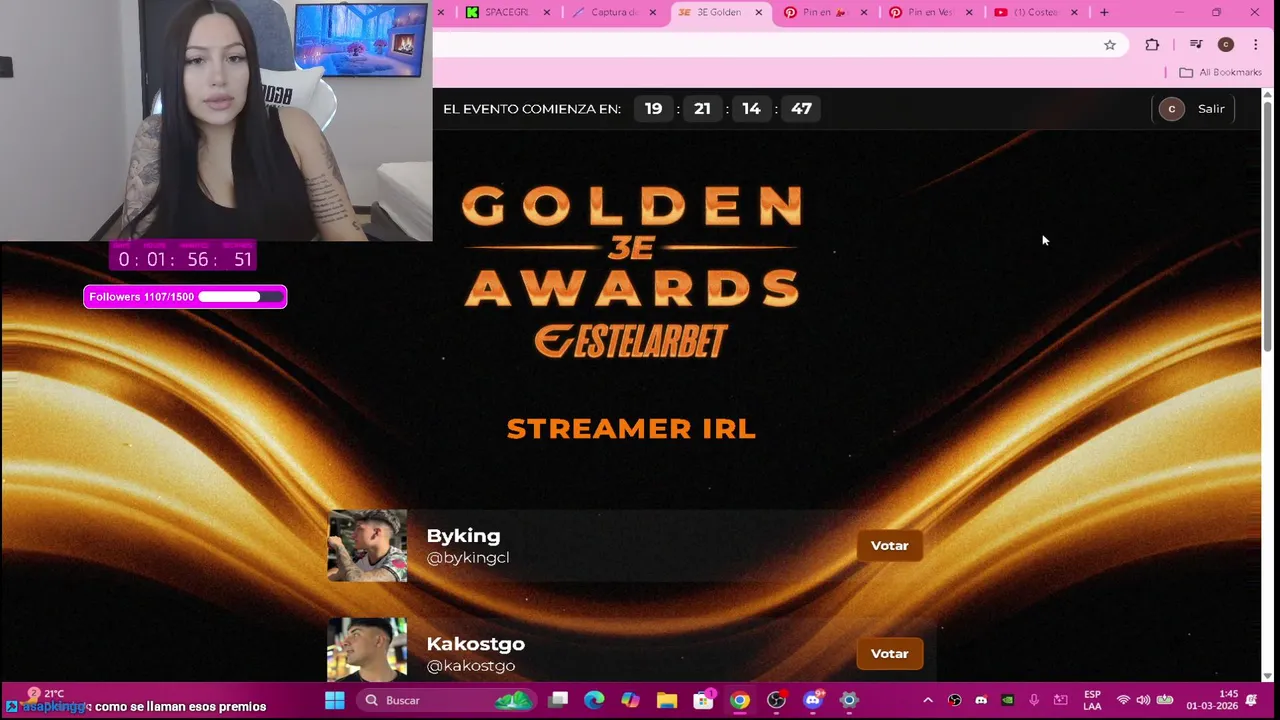Open Task View on the taskbar
The height and width of the screenshot is (720, 1280).
[x=559, y=700]
